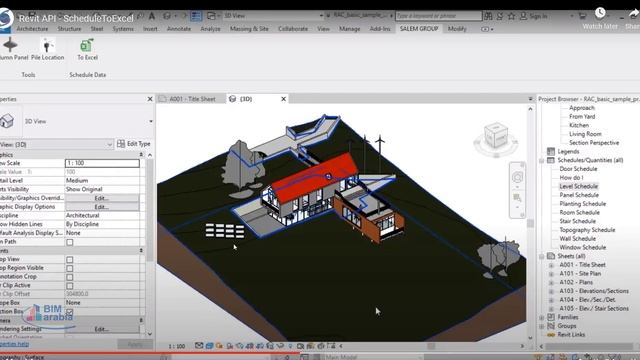Open the 3D View type selector dropdown
Viewport: 640px width, 360px height.
pos(151,121)
